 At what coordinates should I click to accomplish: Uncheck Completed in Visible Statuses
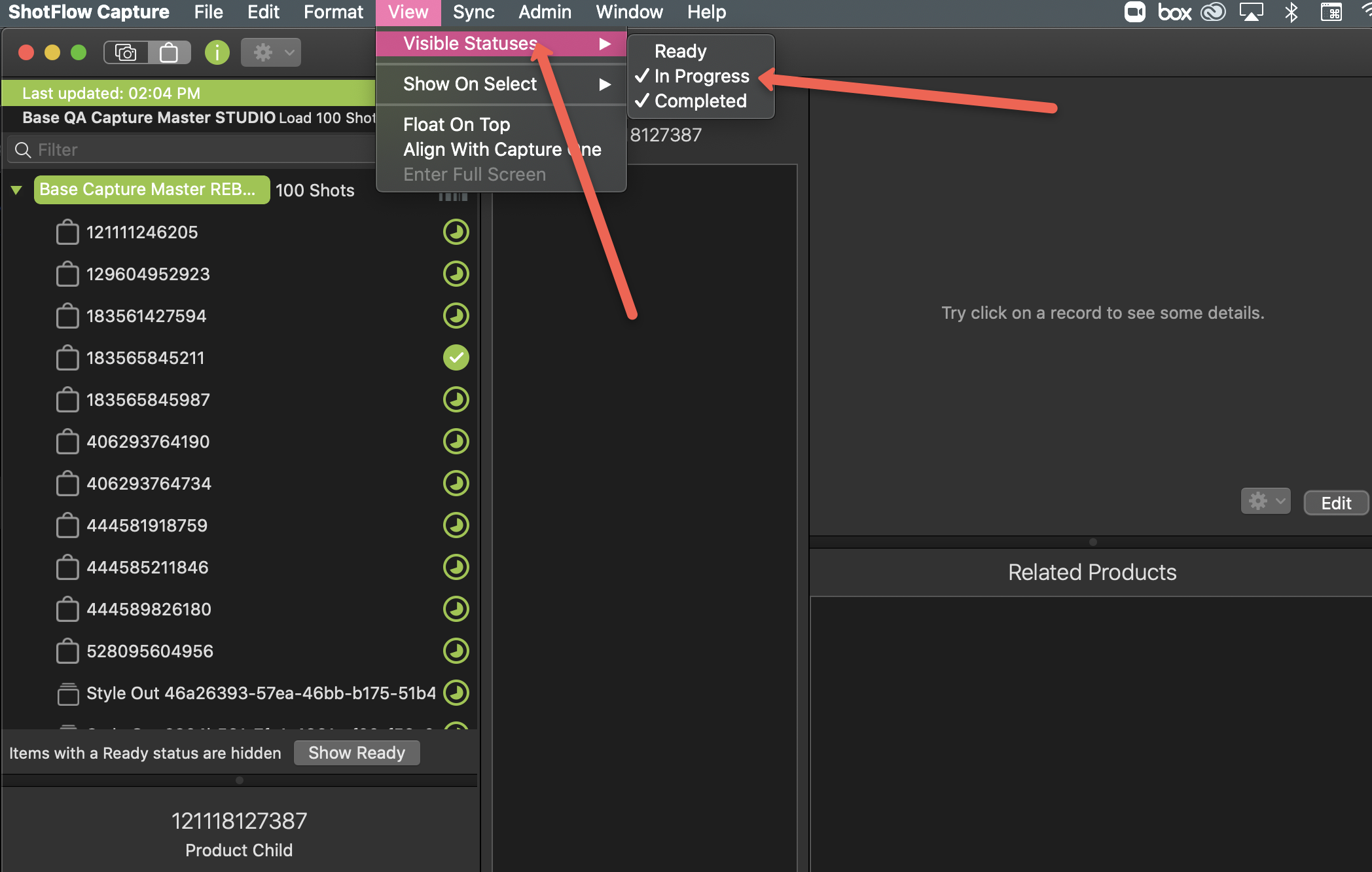pyautogui.click(x=700, y=101)
